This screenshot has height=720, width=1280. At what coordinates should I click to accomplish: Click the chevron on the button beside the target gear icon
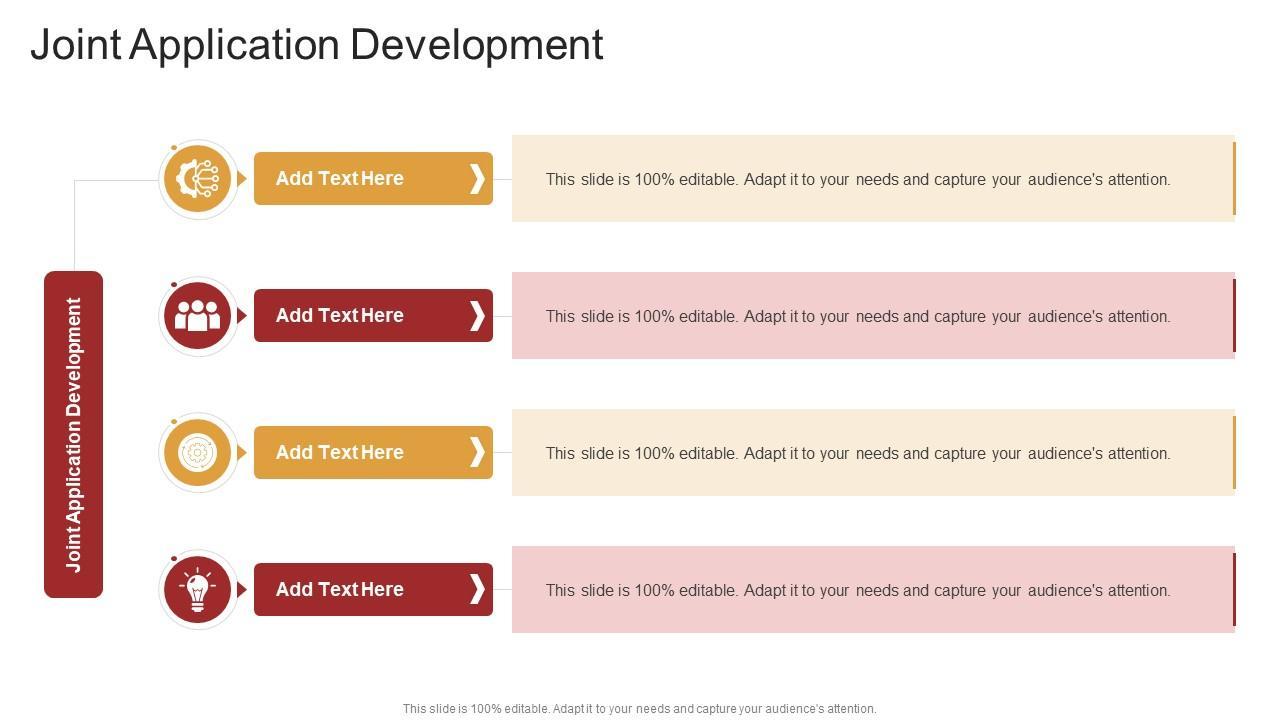(477, 453)
